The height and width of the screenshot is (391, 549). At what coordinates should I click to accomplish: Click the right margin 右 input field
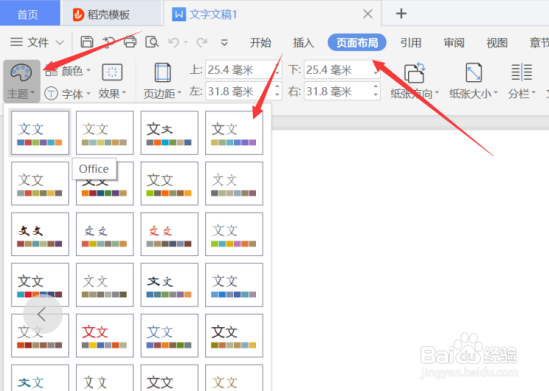[x=342, y=91]
